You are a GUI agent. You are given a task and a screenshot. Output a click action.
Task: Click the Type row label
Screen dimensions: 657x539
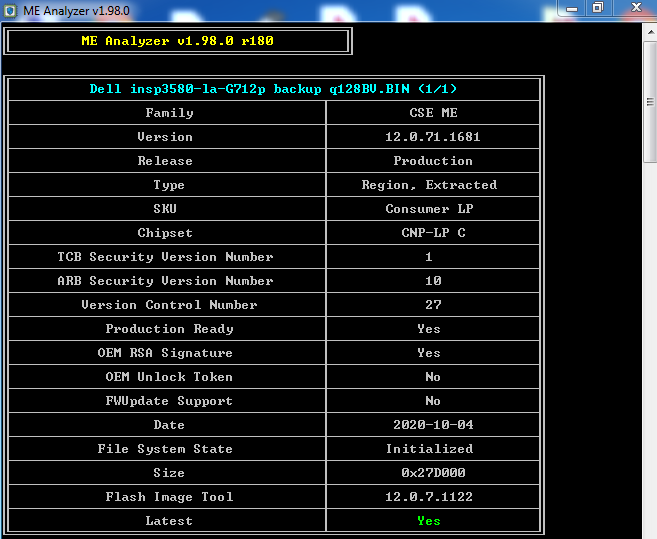point(169,185)
